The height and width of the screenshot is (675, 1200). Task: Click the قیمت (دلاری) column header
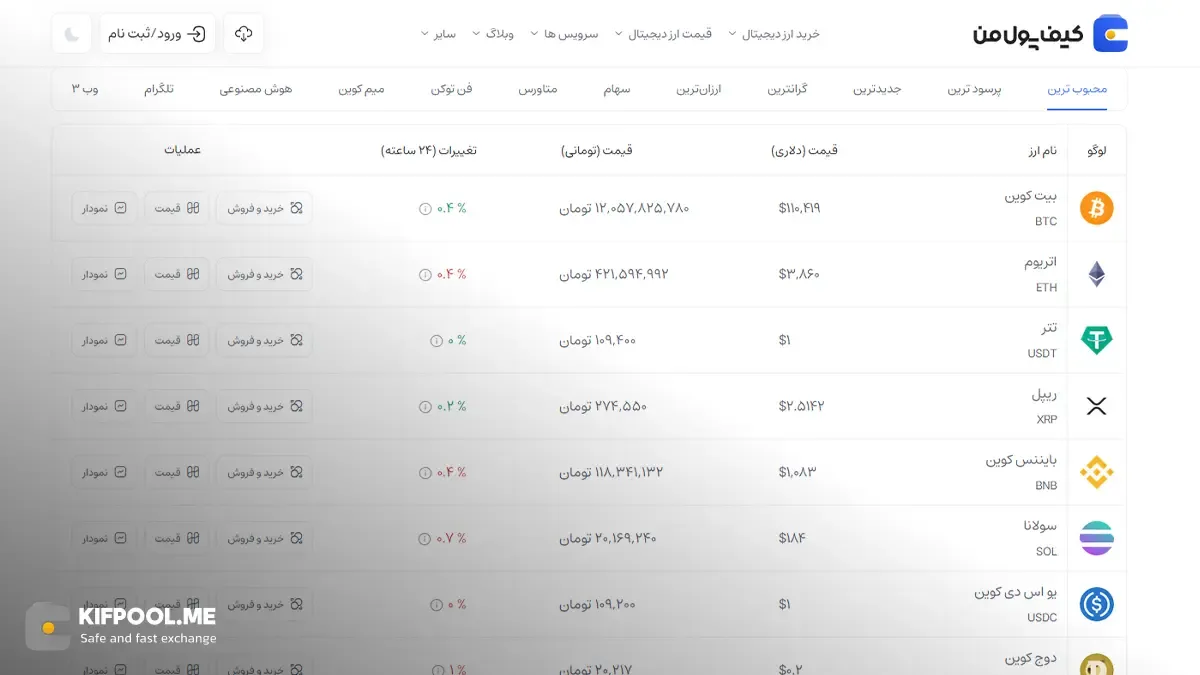tap(805, 150)
